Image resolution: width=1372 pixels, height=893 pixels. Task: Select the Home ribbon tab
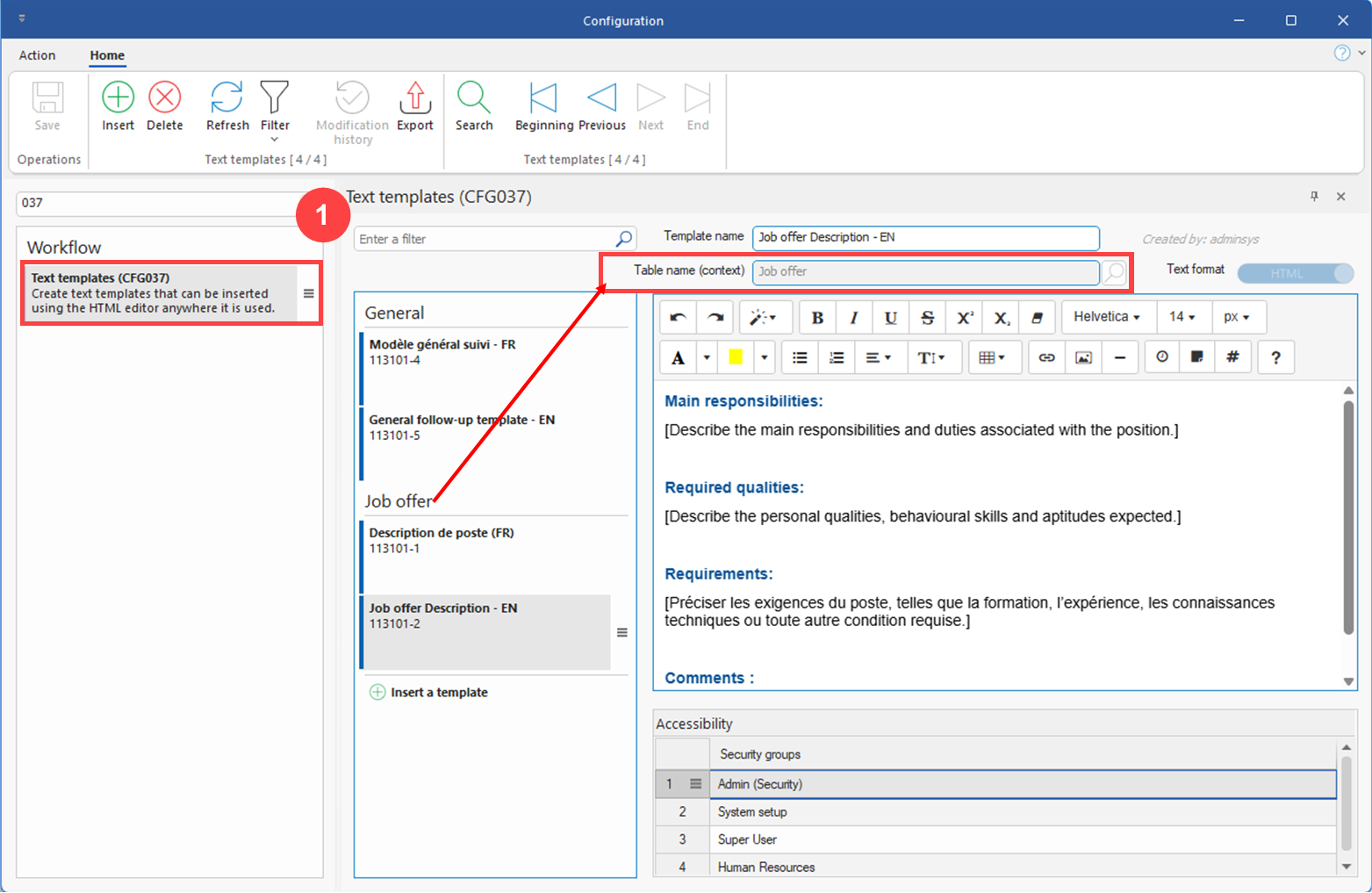pyautogui.click(x=107, y=55)
